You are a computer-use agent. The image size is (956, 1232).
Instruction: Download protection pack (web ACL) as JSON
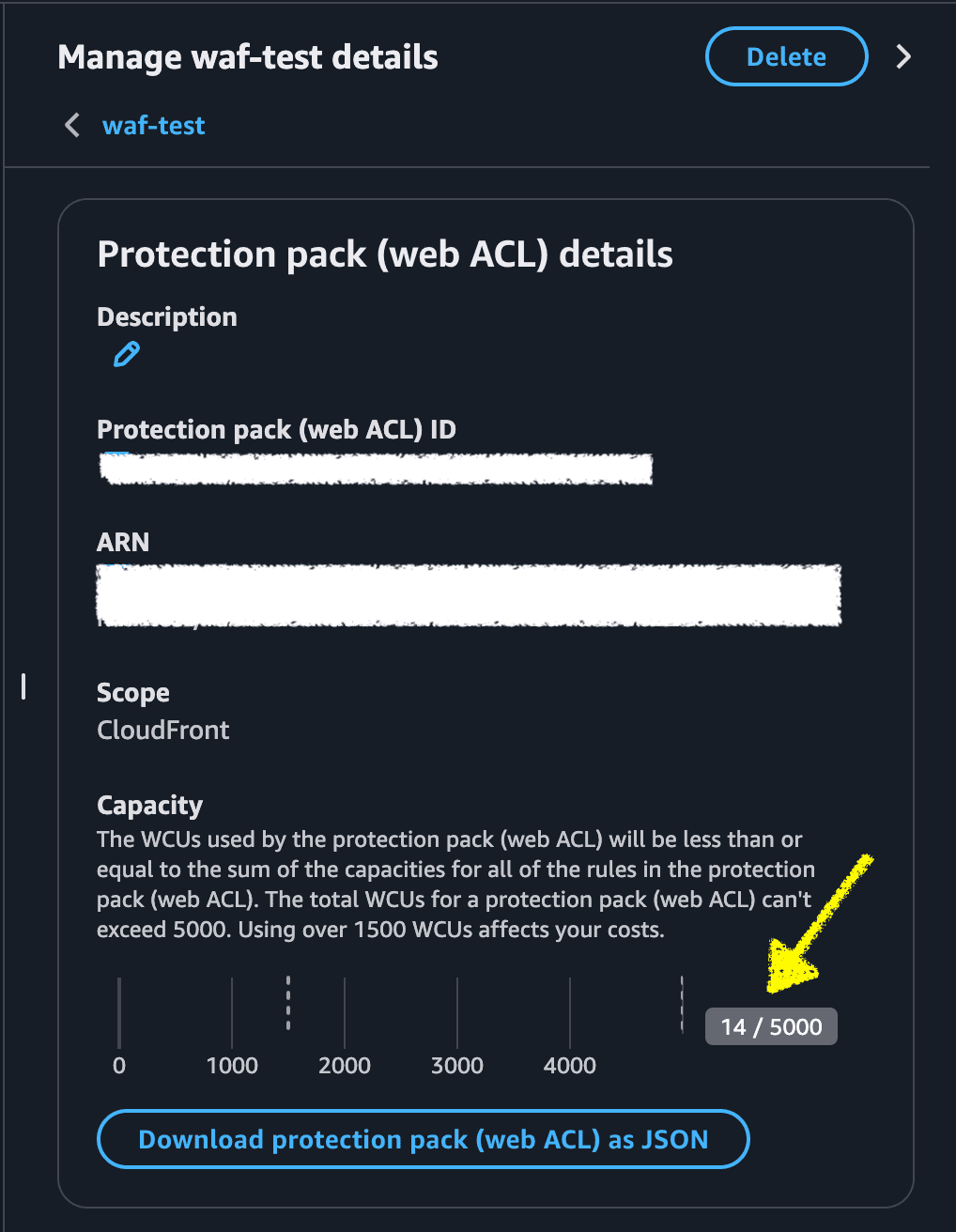point(423,1139)
